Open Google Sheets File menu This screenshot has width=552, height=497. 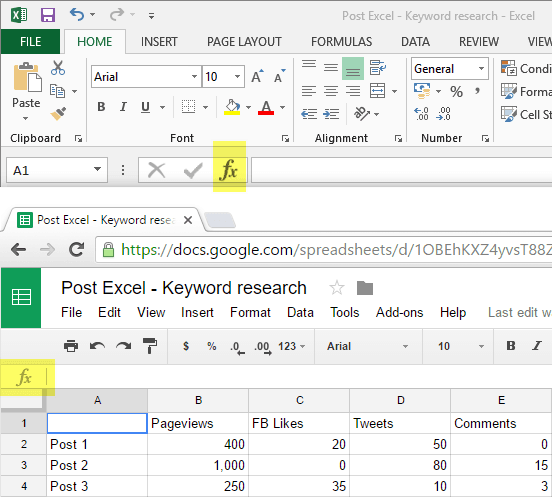click(x=71, y=312)
